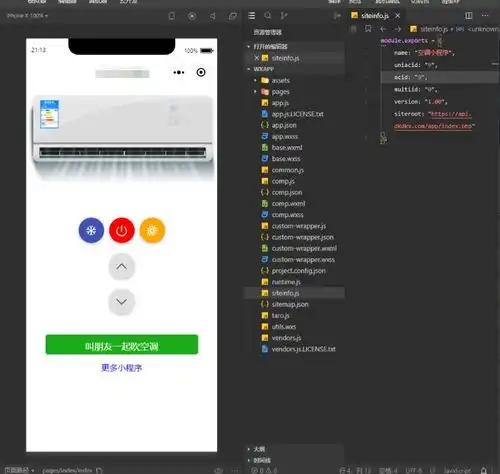Decrease temperature with the down arrow
Screen dimensions: 500x474
coord(122,302)
